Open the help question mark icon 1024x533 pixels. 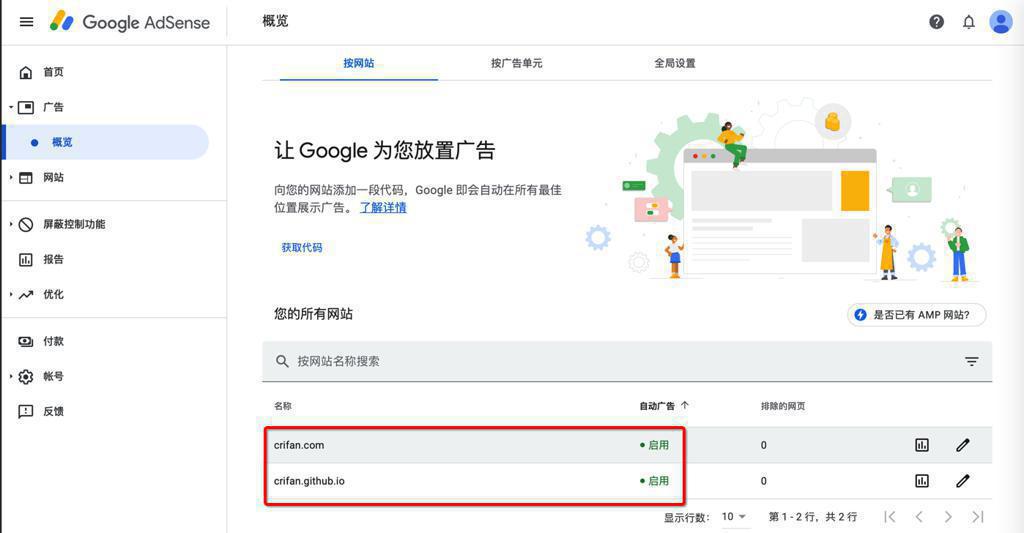936,22
